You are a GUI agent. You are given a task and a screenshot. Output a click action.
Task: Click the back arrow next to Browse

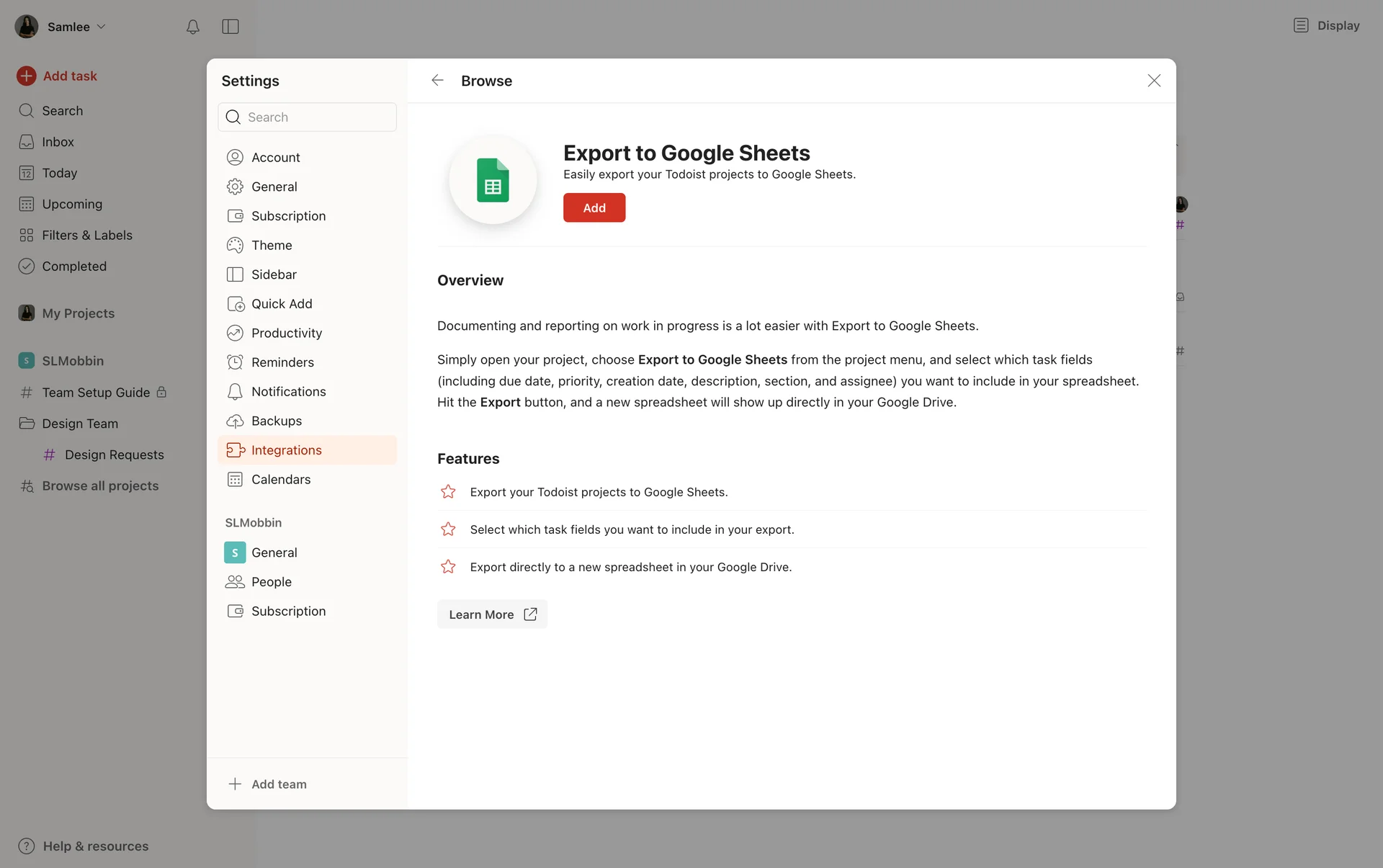pyautogui.click(x=437, y=80)
